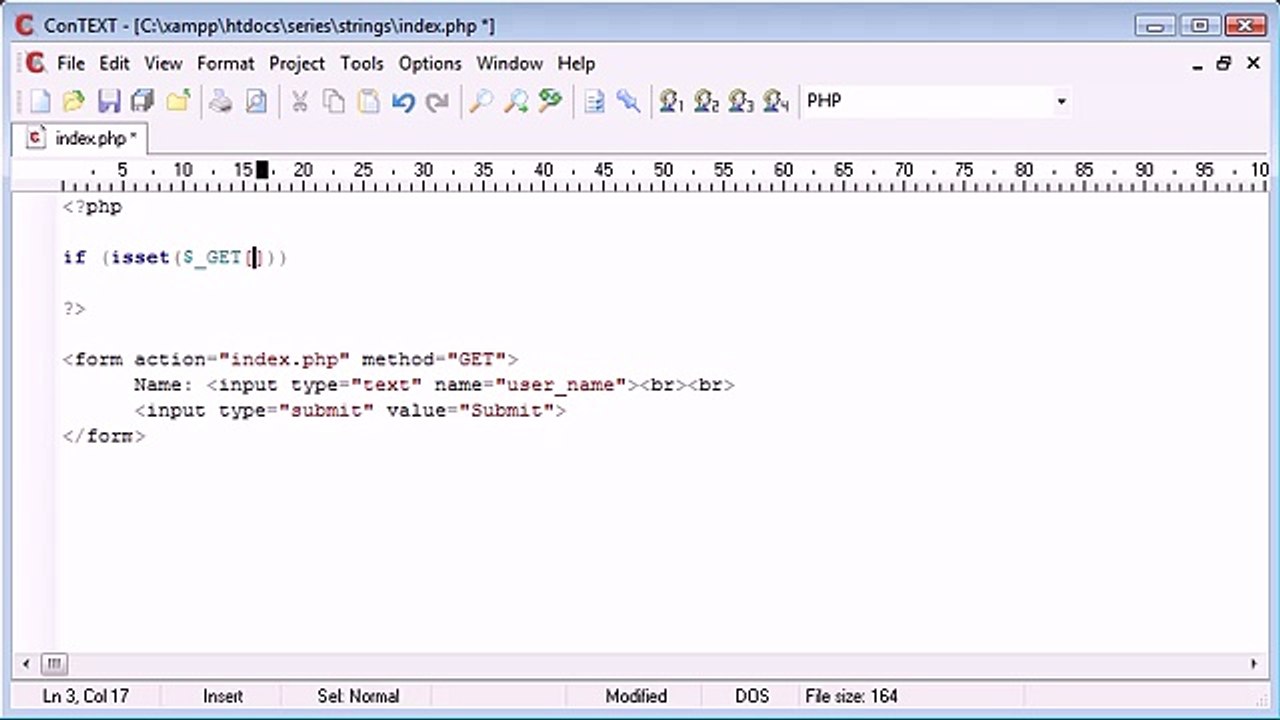Image resolution: width=1280 pixels, height=720 pixels.
Task: Click the Insert mode status indicator
Action: point(223,696)
